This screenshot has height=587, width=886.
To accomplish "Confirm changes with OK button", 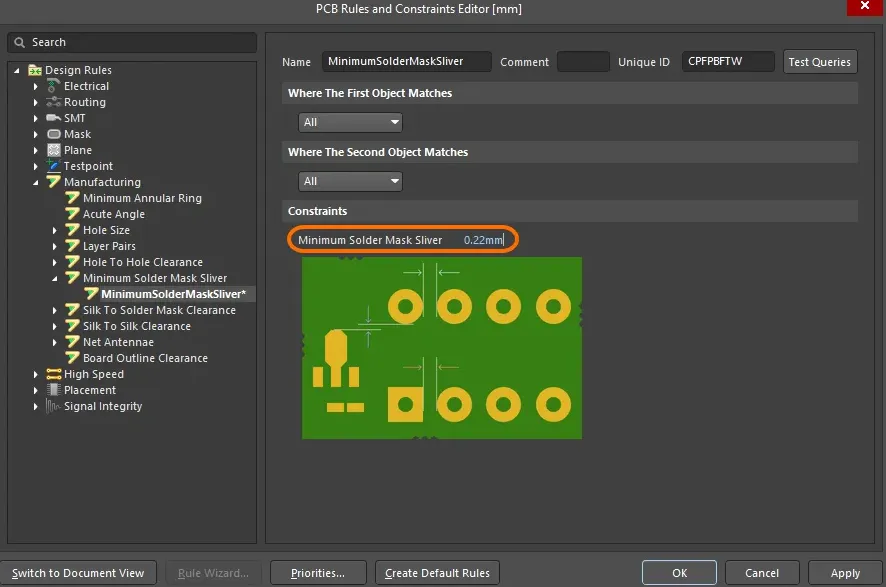I will [679, 573].
